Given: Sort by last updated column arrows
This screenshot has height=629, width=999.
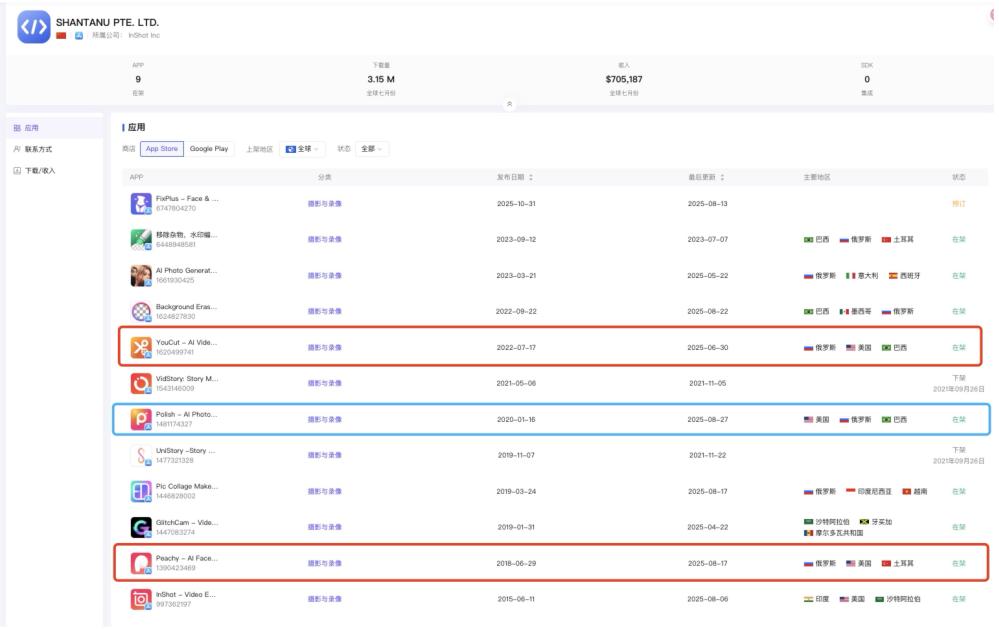Looking at the screenshot, I should click(x=722, y=177).
